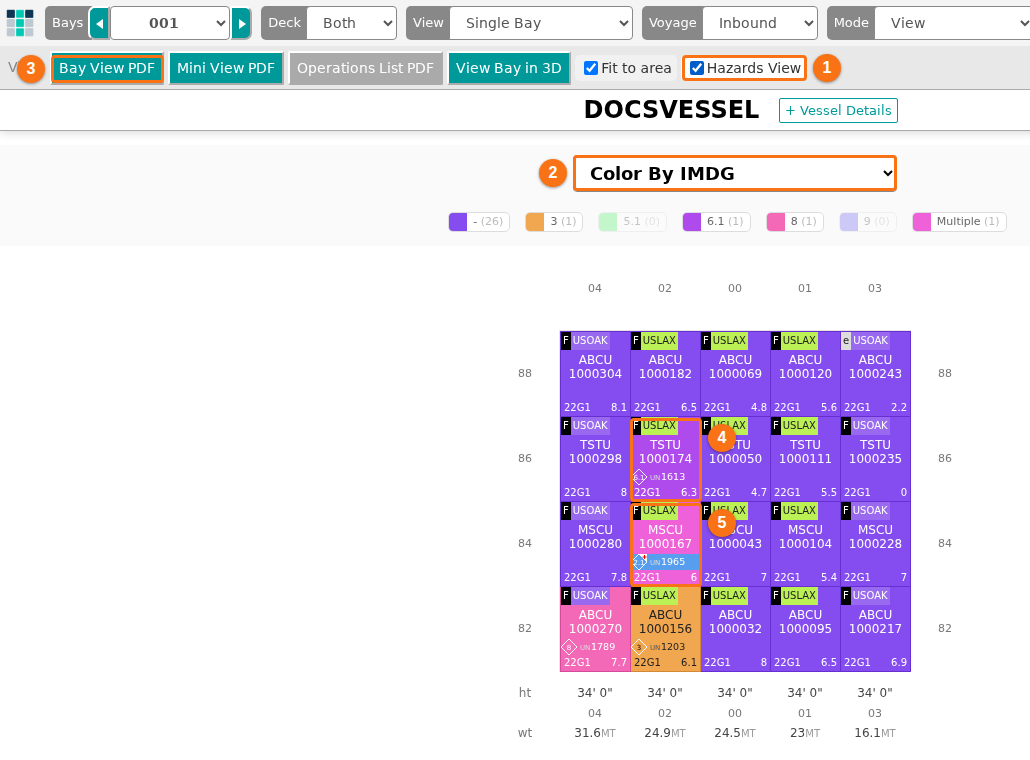Click Mini View PDF button
The width and height of the screenshot is (1030, 760).
(226, 68)
